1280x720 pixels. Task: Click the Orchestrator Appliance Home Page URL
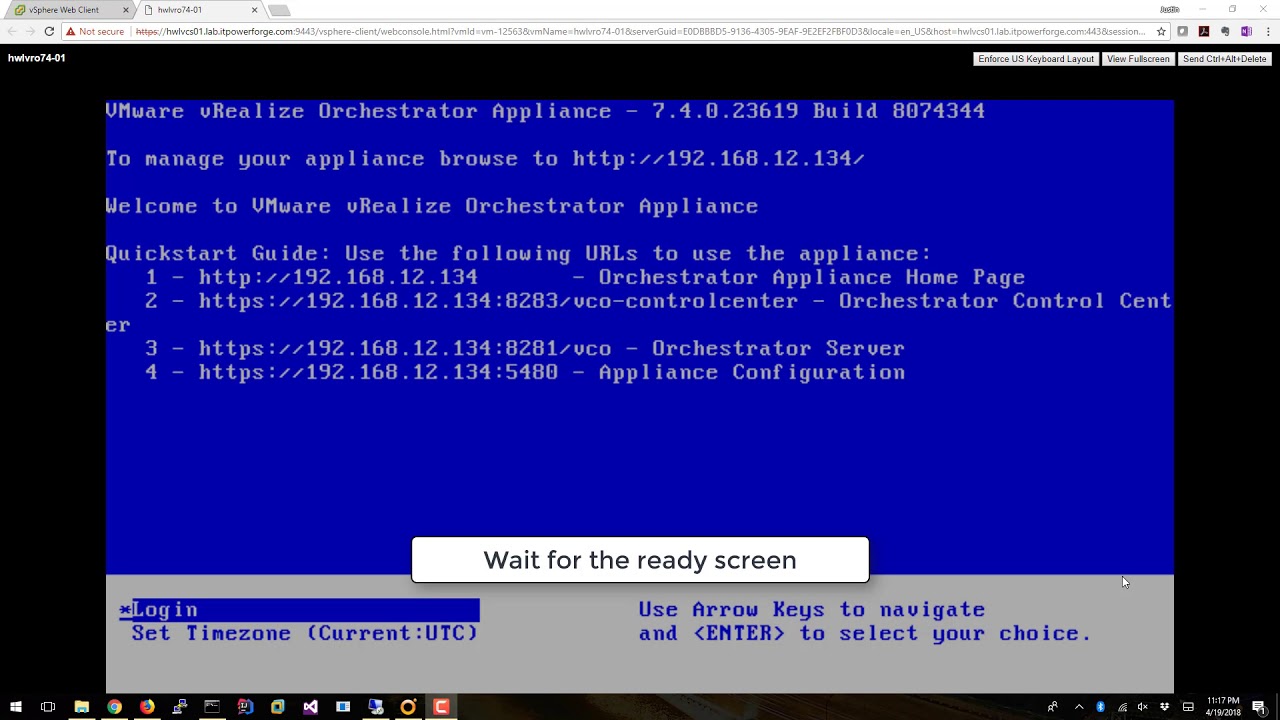pyautogui.click(x=338, y=278)
